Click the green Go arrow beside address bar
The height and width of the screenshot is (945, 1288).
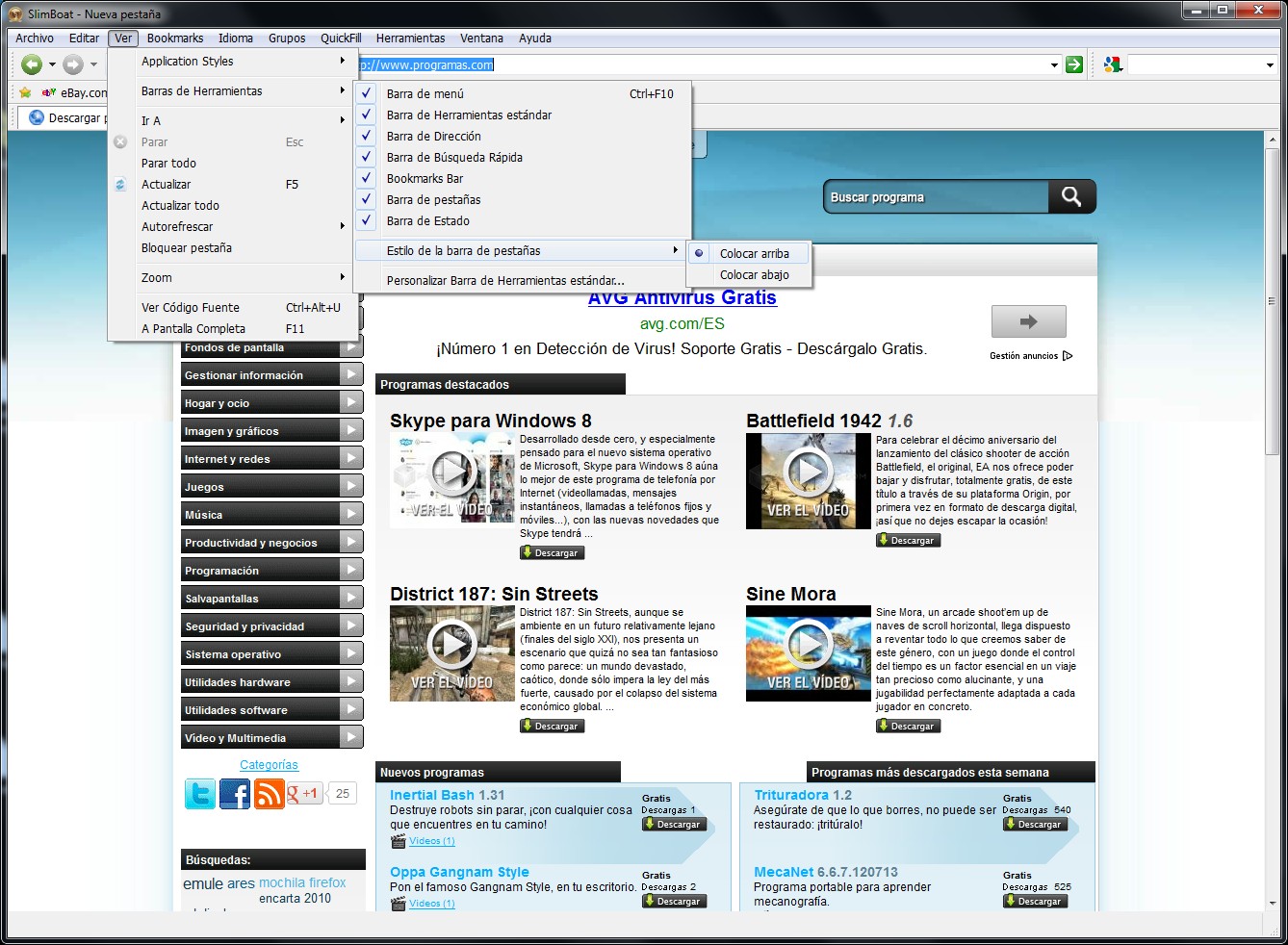[x=1074, y=64]
